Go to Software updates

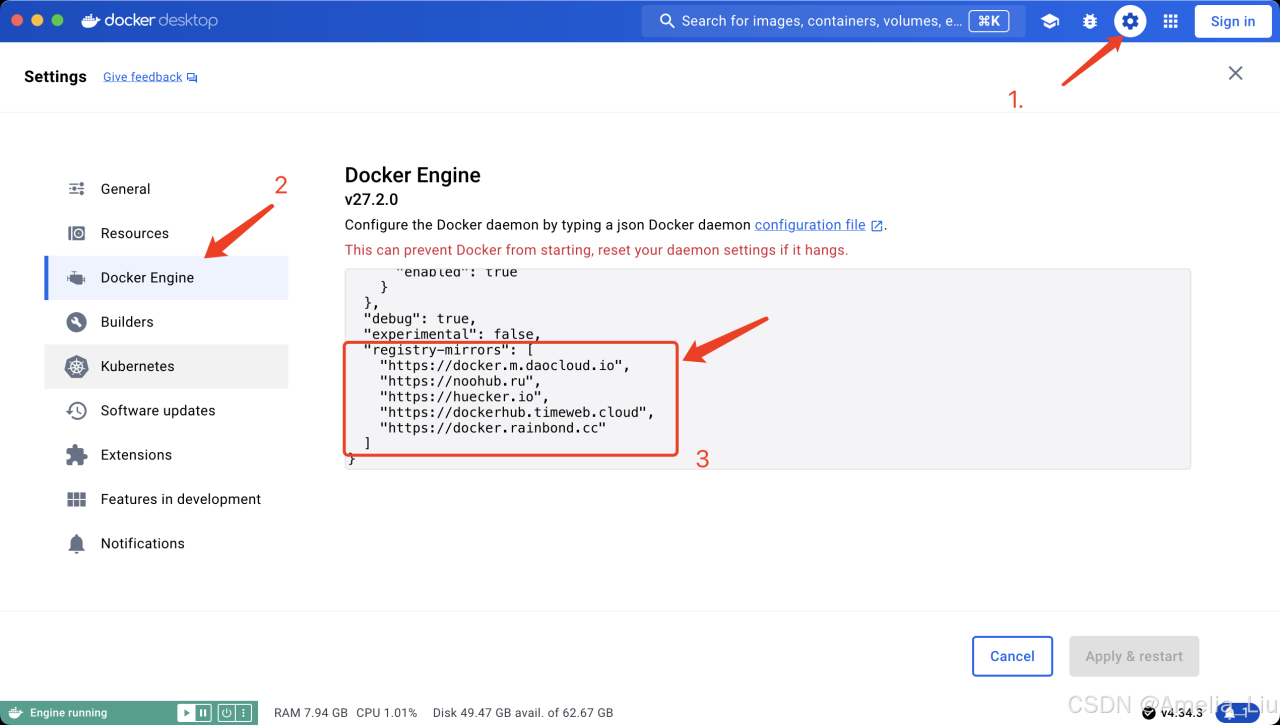click(x=157, y=410)
